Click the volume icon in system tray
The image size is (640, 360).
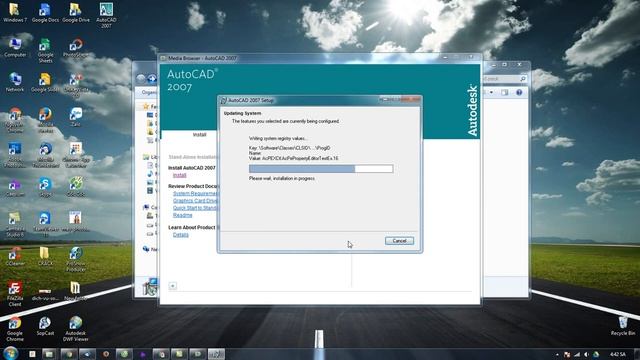[586, 354]
